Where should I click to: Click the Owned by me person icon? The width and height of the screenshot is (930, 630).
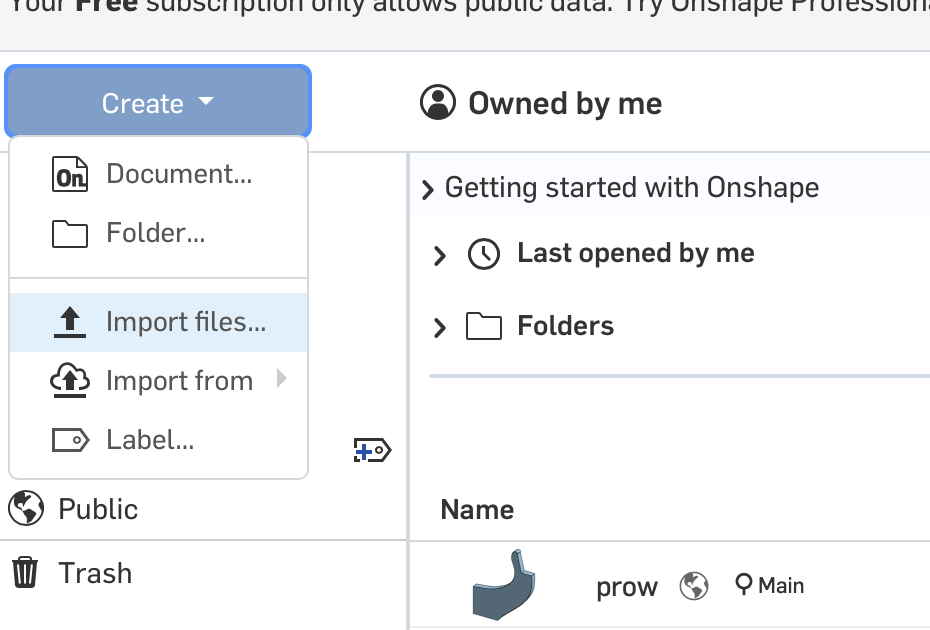click(x=437, y=103)
